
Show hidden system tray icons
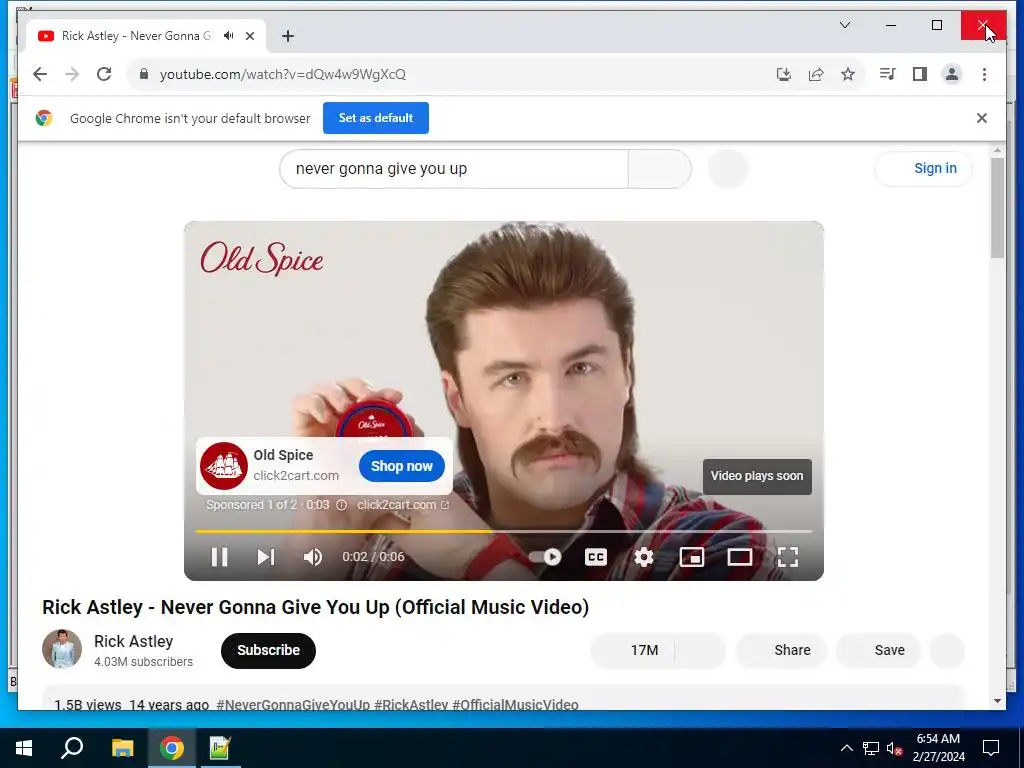click(846, 748)
